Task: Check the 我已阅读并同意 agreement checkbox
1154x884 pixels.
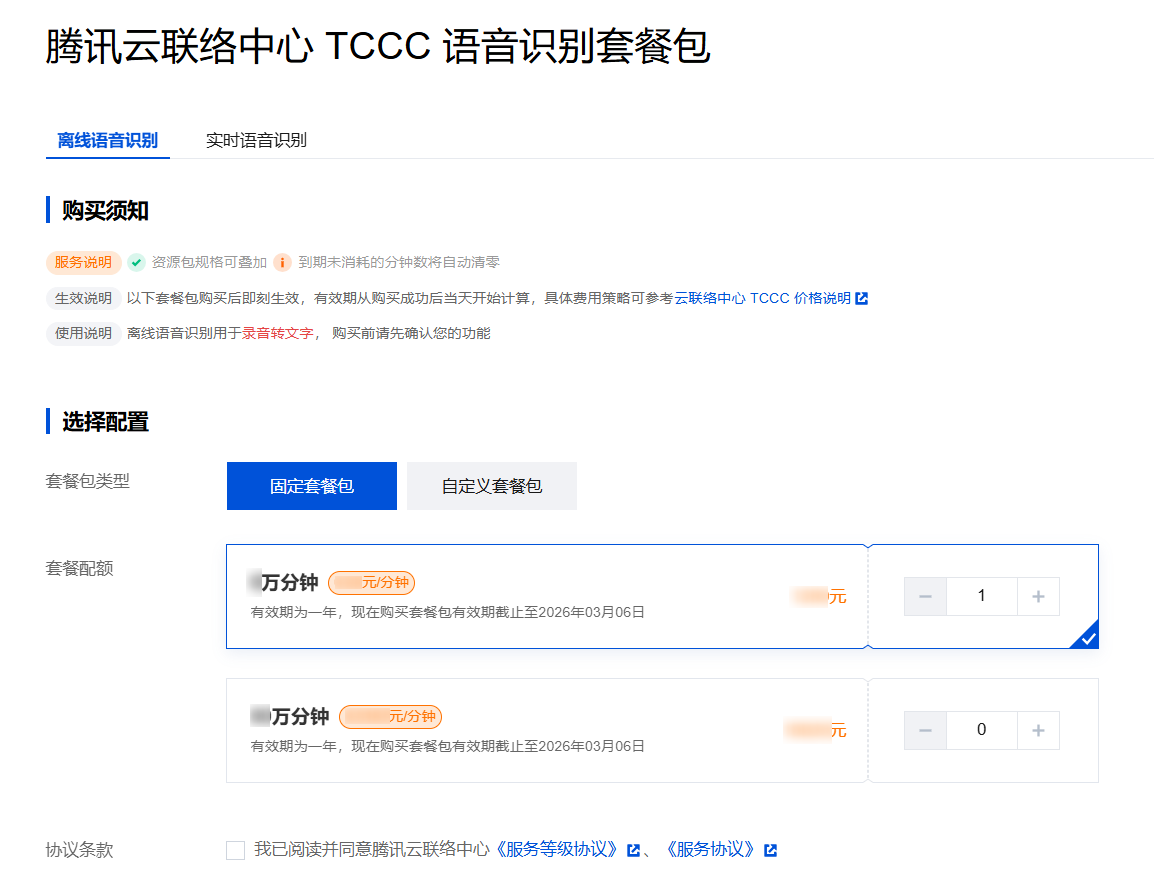Action: (236, 850)
